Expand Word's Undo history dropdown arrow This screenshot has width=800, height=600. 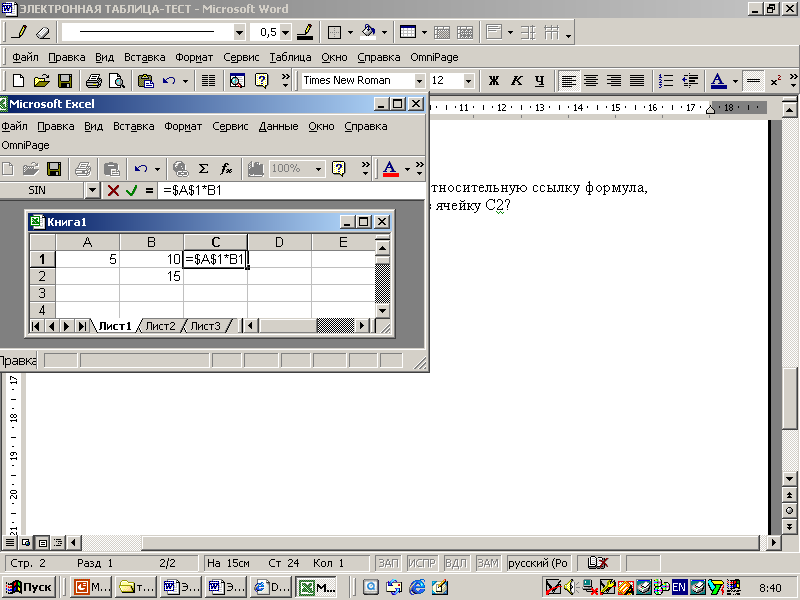(x=185, y=81)
